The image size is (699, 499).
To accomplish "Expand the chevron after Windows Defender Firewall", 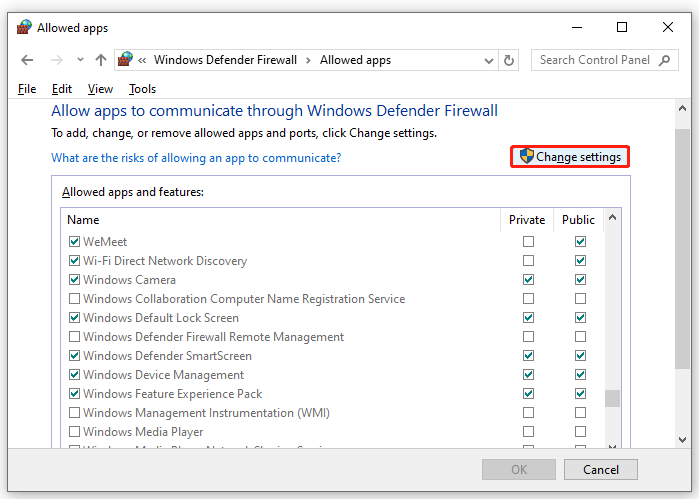I will tap(308, 60).
